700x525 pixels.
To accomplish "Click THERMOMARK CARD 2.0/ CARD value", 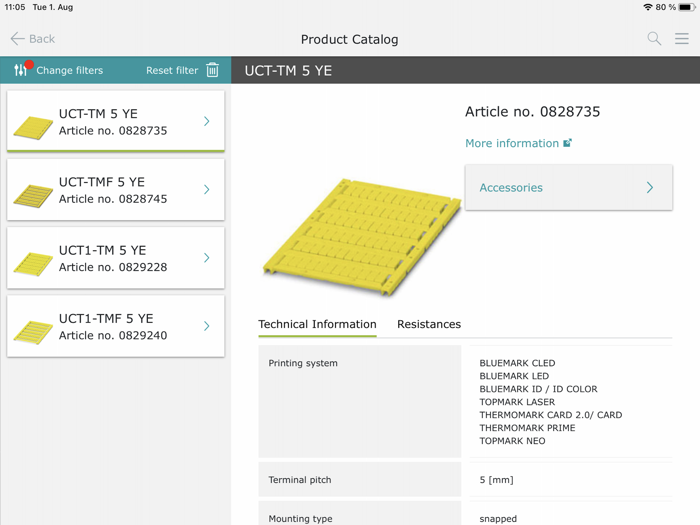I will pyautogui.click(x=551, y=415).
